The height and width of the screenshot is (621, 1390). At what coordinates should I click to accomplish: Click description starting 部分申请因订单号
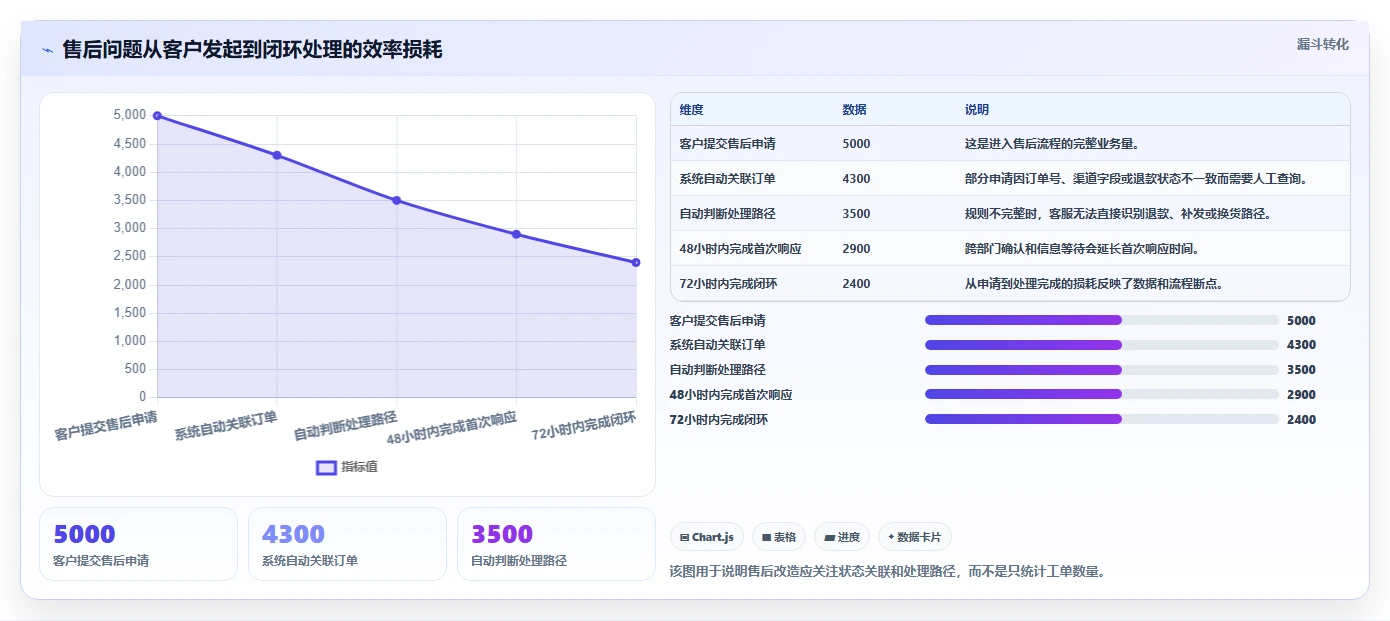(1136, 179)
